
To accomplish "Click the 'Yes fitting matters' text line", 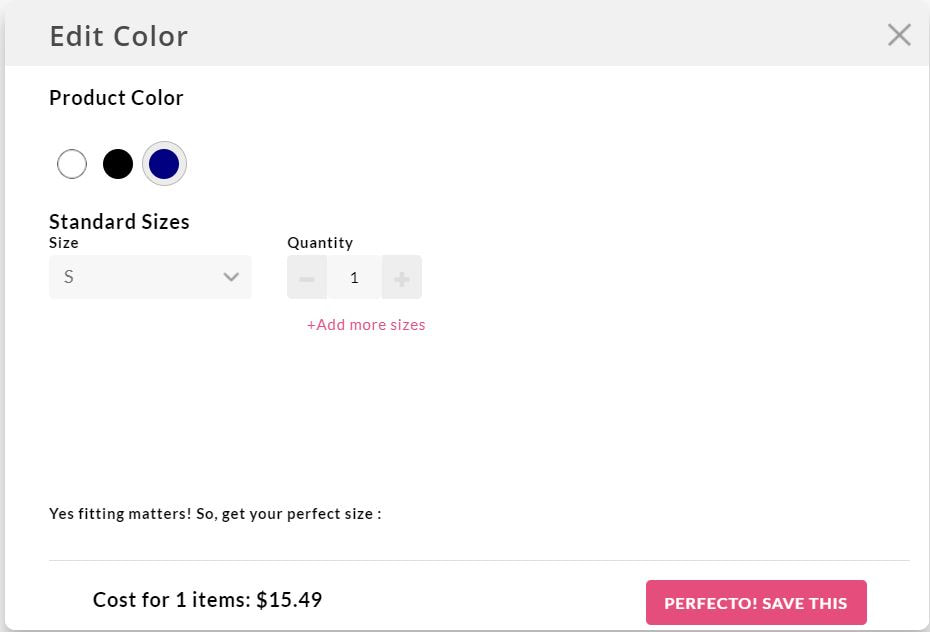I will (215, 514).
